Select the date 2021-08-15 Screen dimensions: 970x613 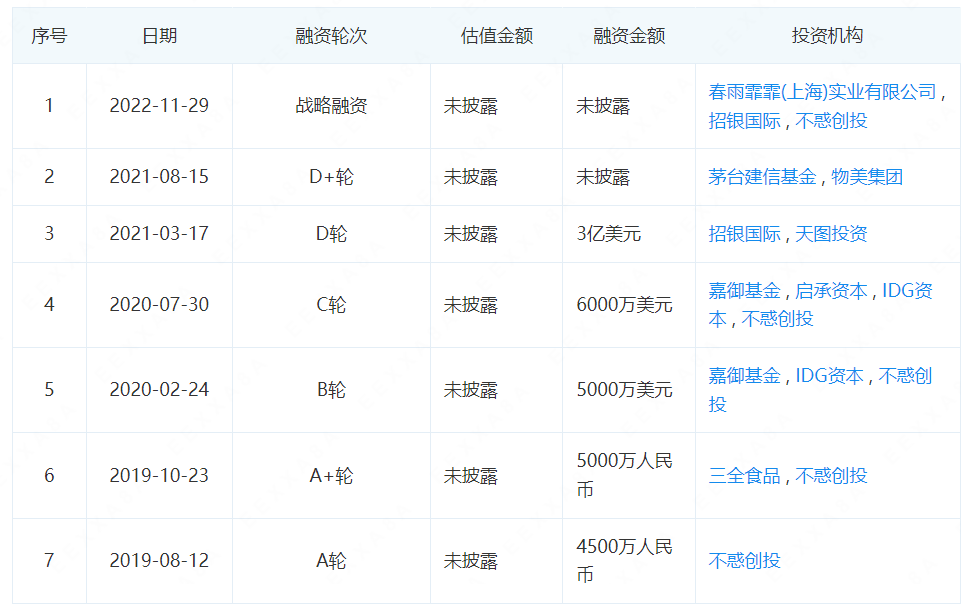tap(159, 177)
